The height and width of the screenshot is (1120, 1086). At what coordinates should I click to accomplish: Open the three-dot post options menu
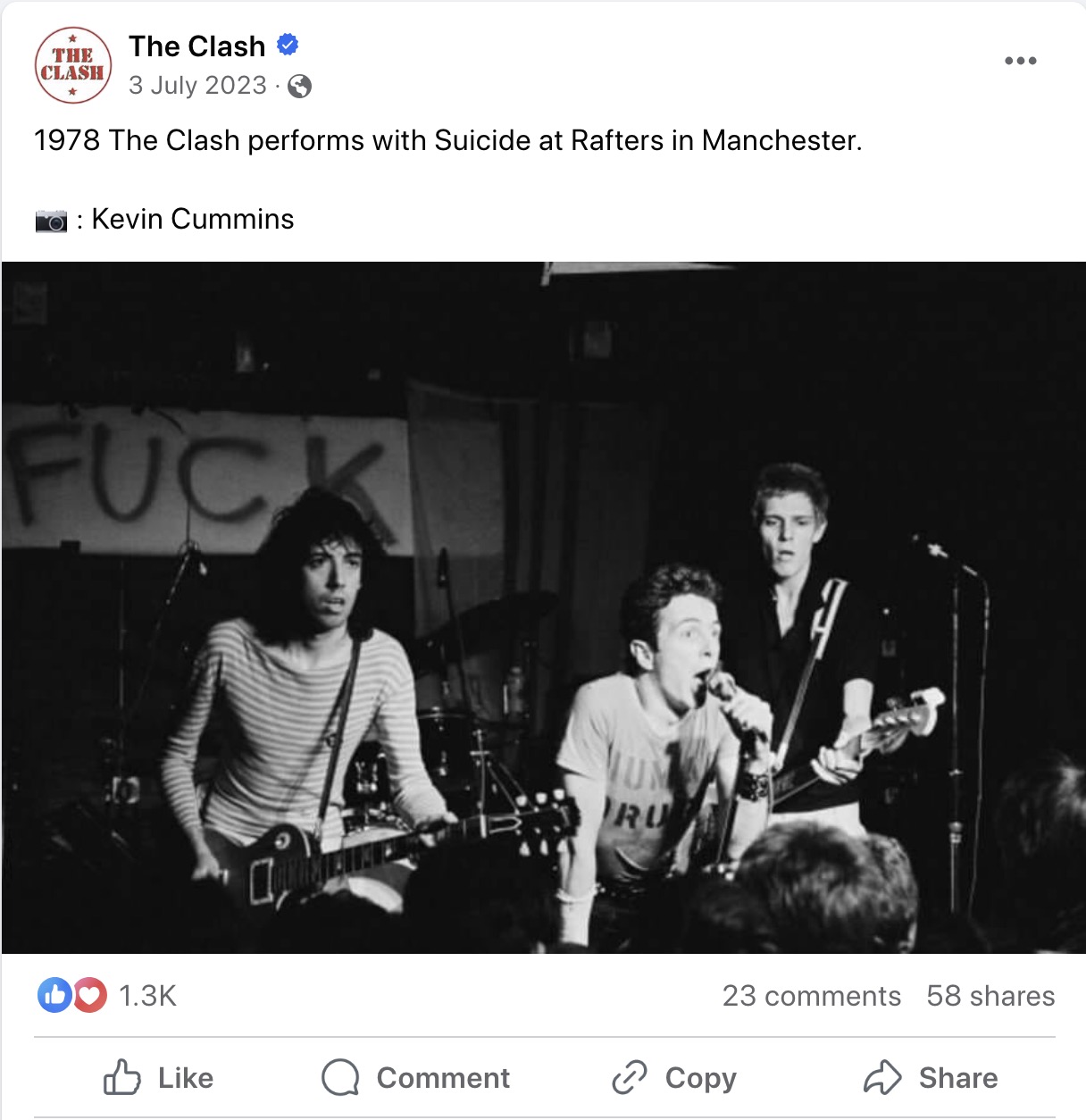[x=1020, y=61]
